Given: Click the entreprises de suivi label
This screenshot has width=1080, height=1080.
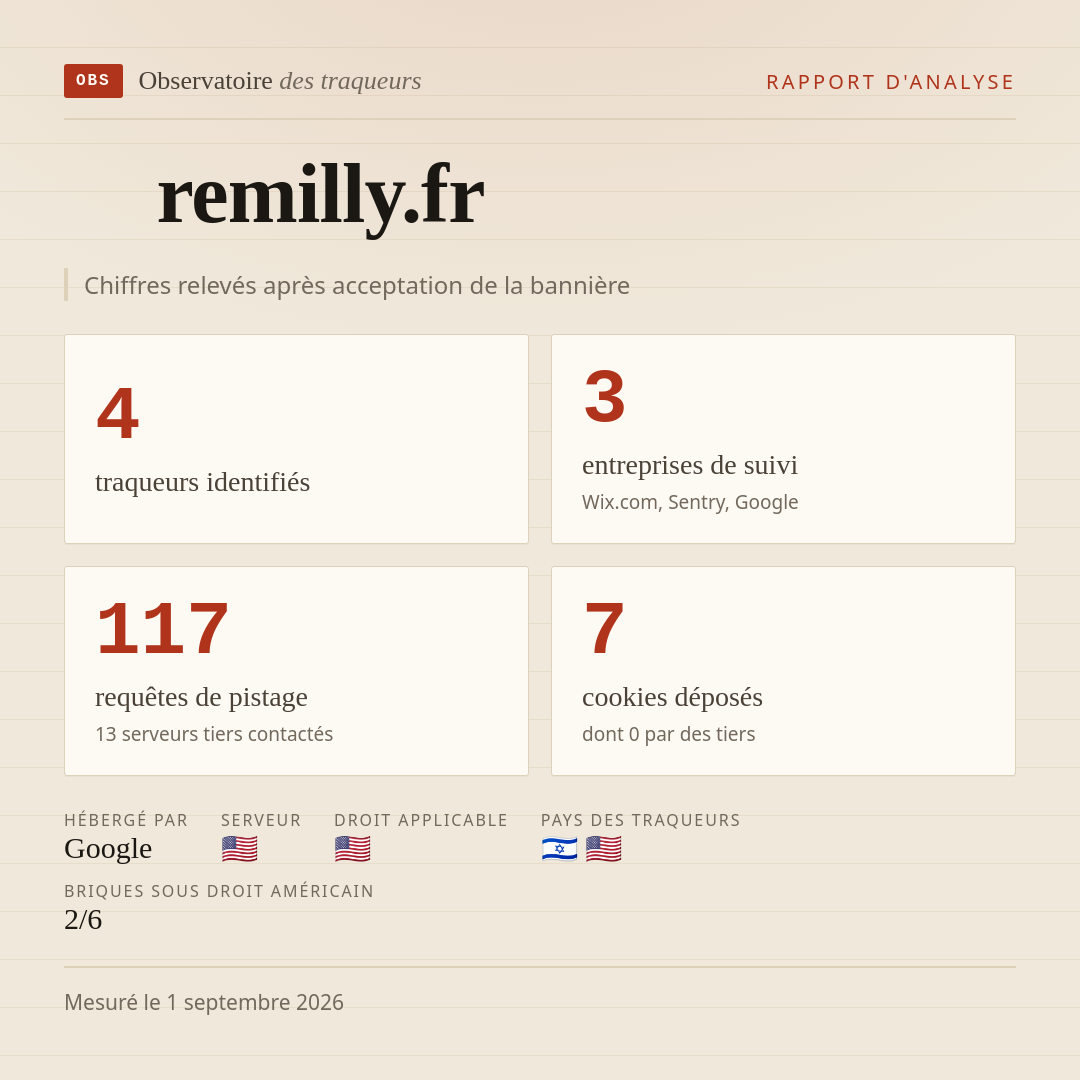Looking at the screenshot, I should click(x=689, y=465).
